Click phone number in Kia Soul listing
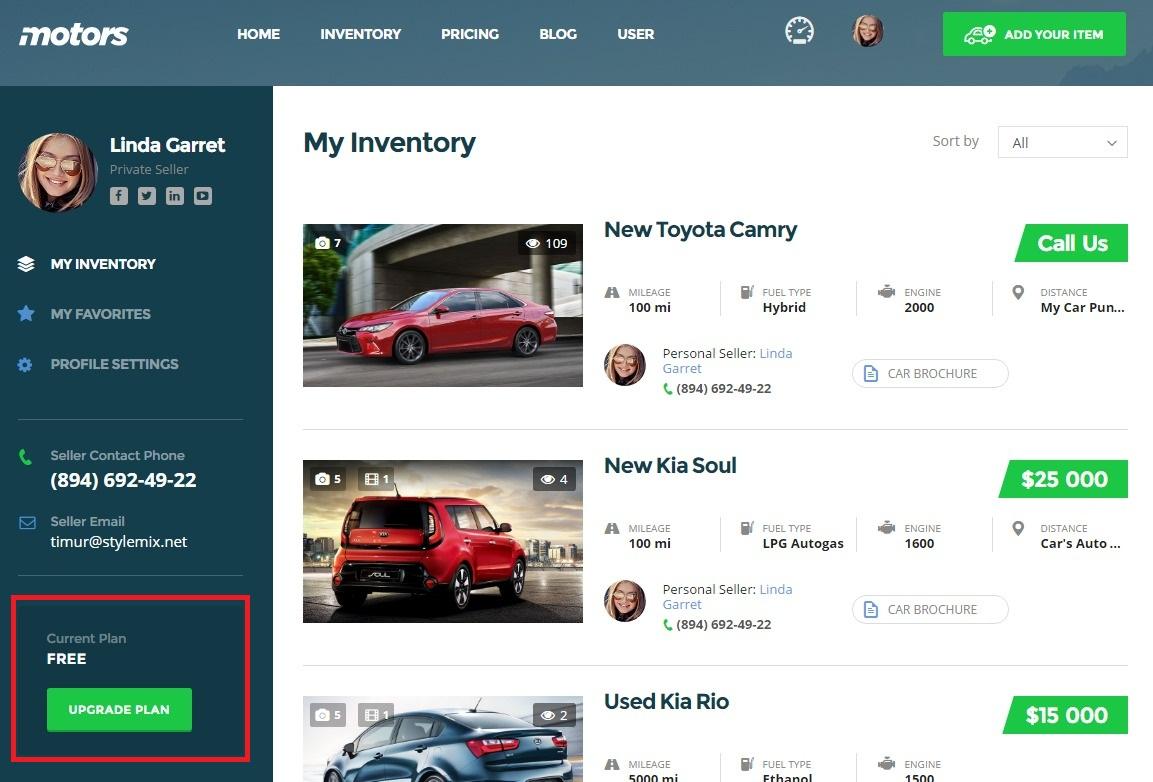This screenshot has width=1153, height=782. (x=724, y=625)
